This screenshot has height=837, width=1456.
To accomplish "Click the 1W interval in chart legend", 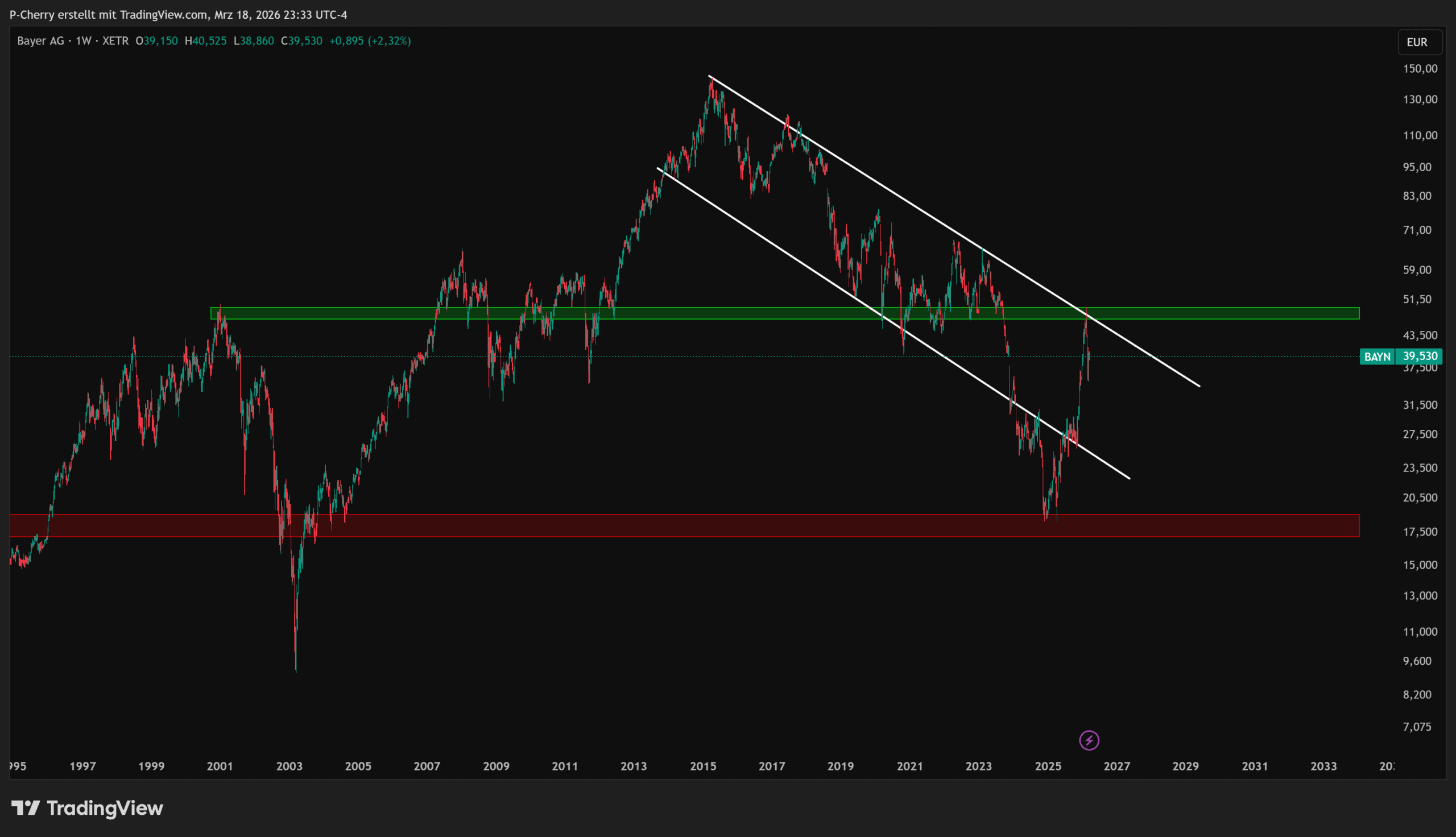I will (84, 41).
